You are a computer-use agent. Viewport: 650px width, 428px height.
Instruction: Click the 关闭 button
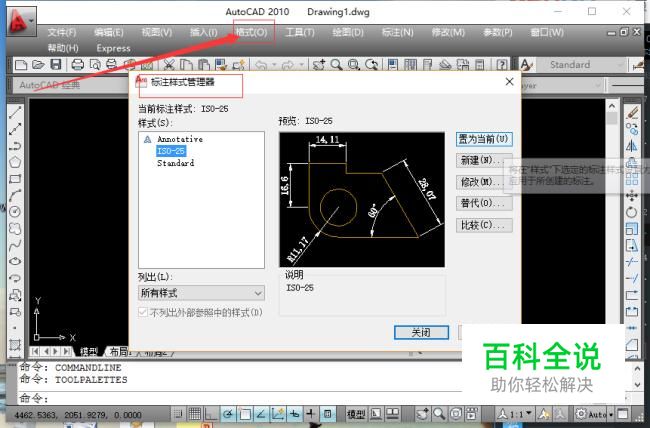point(421,332)
